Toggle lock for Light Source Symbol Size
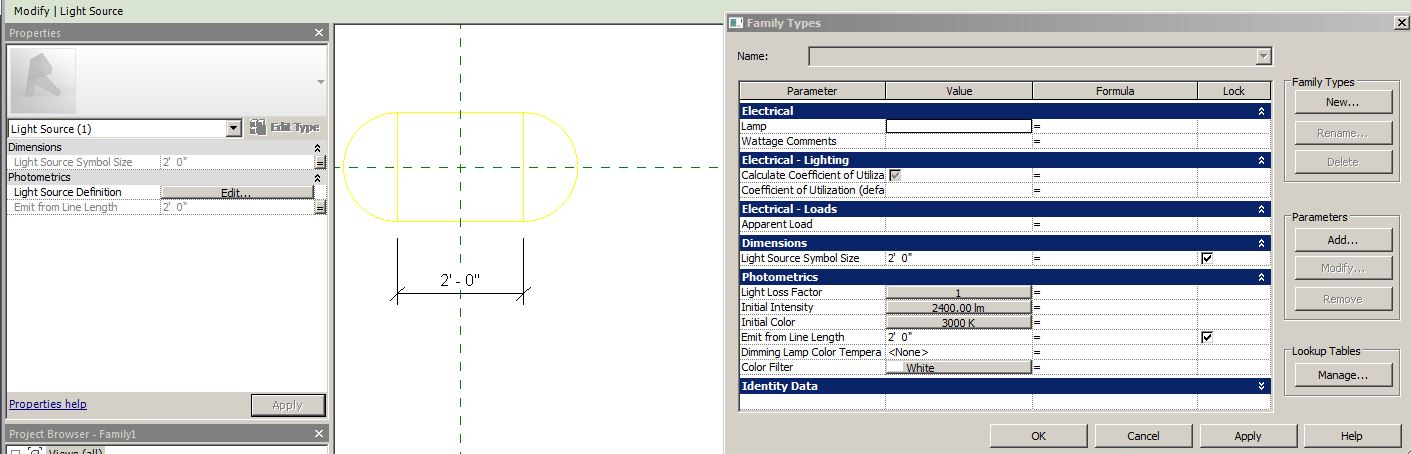Screen dimensions: 1411x454 (1207, 258)
